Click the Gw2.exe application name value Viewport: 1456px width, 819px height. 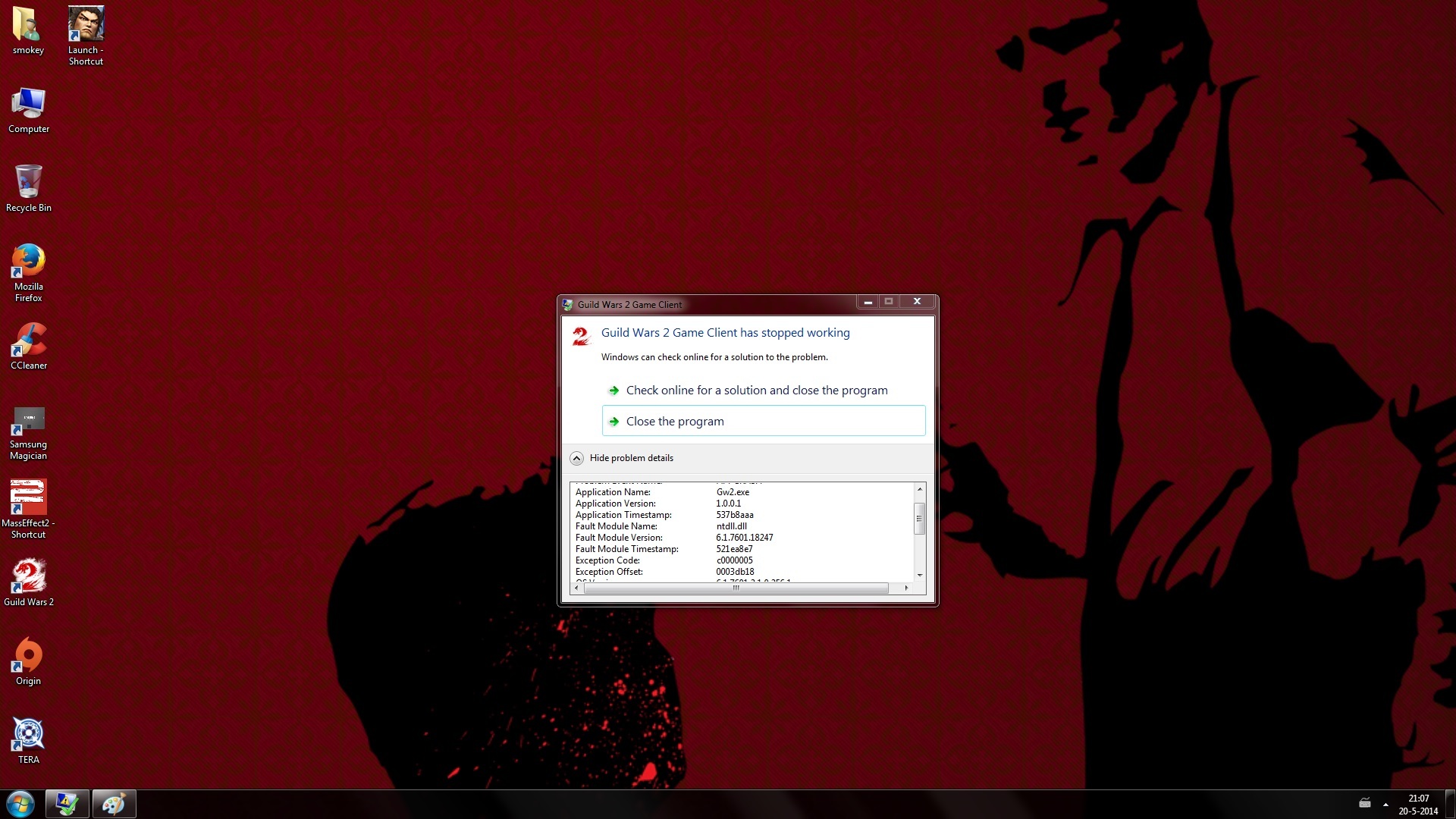733,492
